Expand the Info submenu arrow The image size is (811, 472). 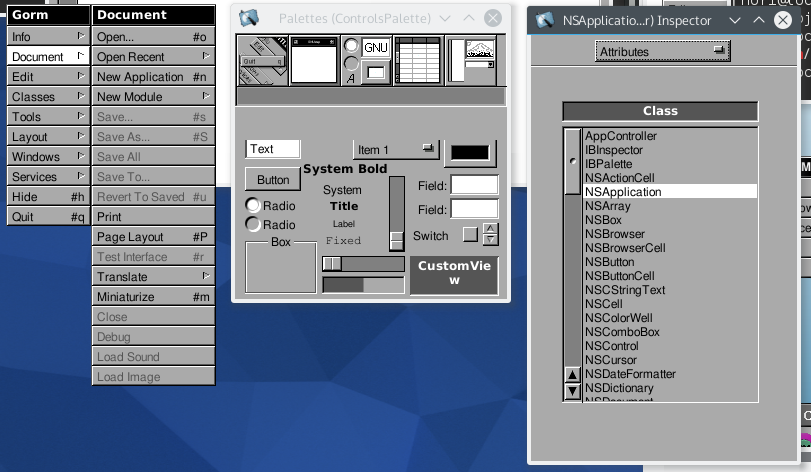pyautogui.click(x=81, y=36)
